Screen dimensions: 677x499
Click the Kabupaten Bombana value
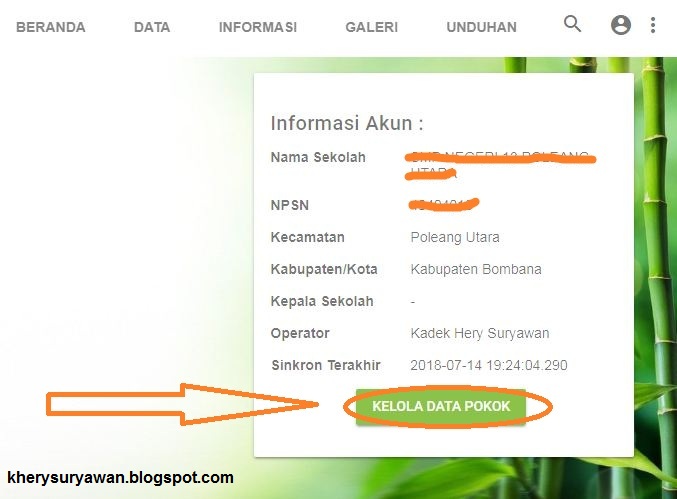pyautogui.click(x=476, y=269)
